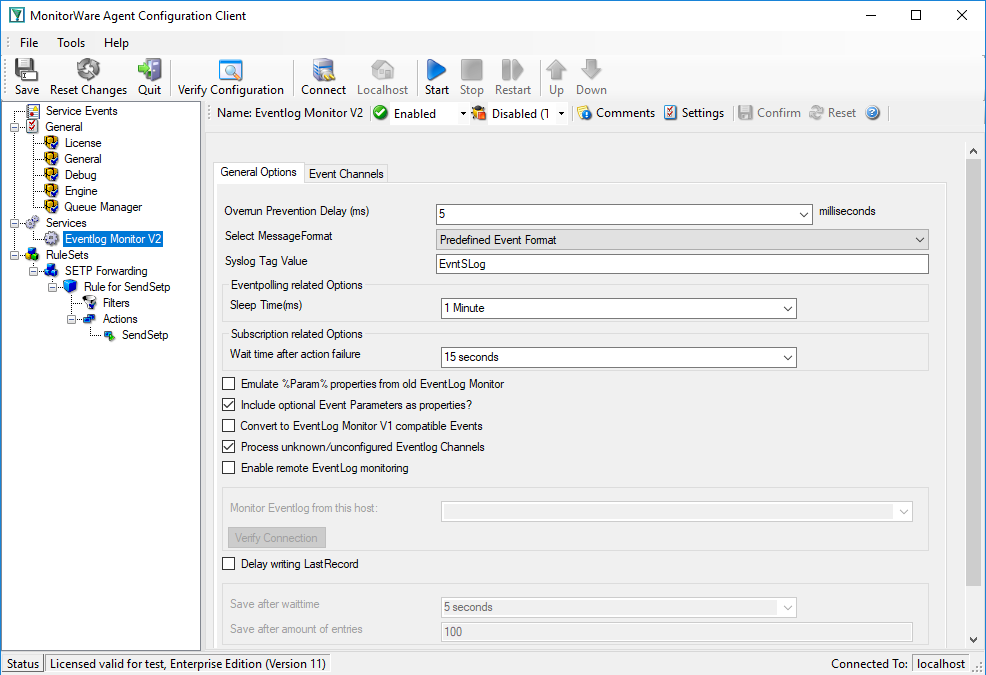
Task: Uncheck Include optional Event Parameters checkbox
Action: 229,404
